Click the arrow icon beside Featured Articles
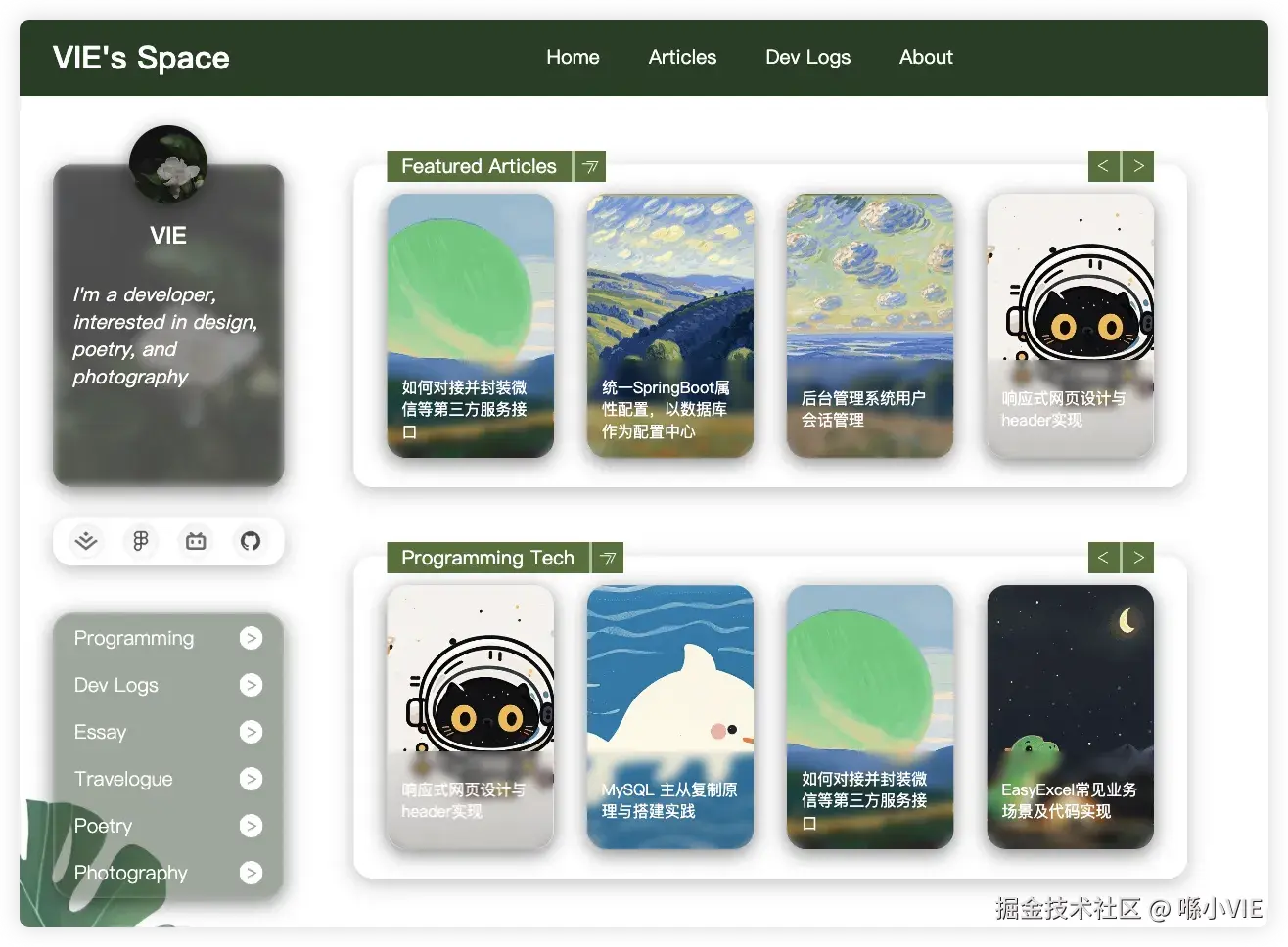 tap(590, 166)
